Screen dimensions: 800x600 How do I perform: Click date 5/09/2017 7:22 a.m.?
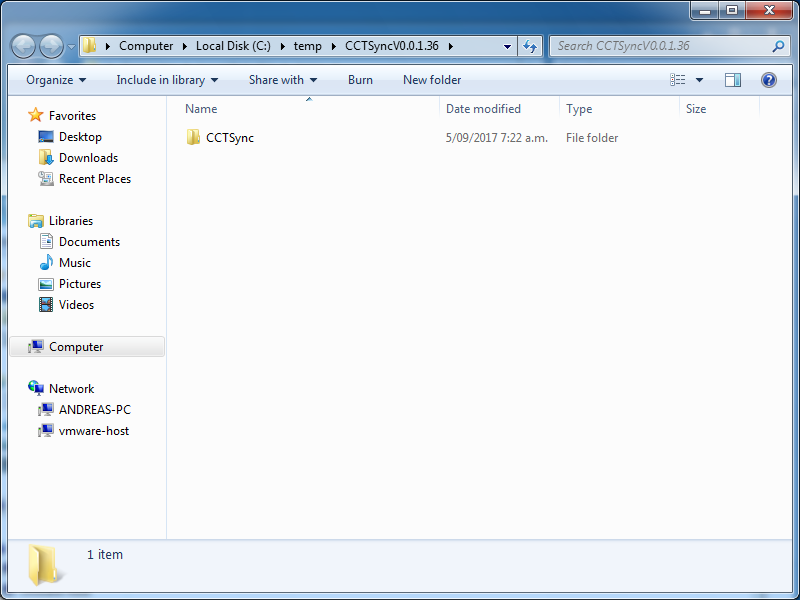coord(496,138)
